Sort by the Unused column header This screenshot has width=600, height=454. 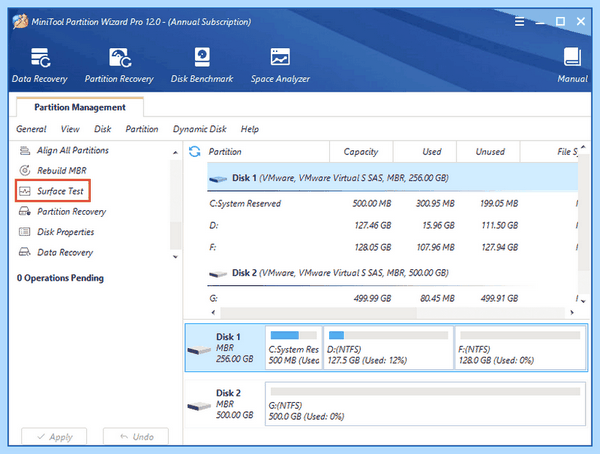[488, 152]
